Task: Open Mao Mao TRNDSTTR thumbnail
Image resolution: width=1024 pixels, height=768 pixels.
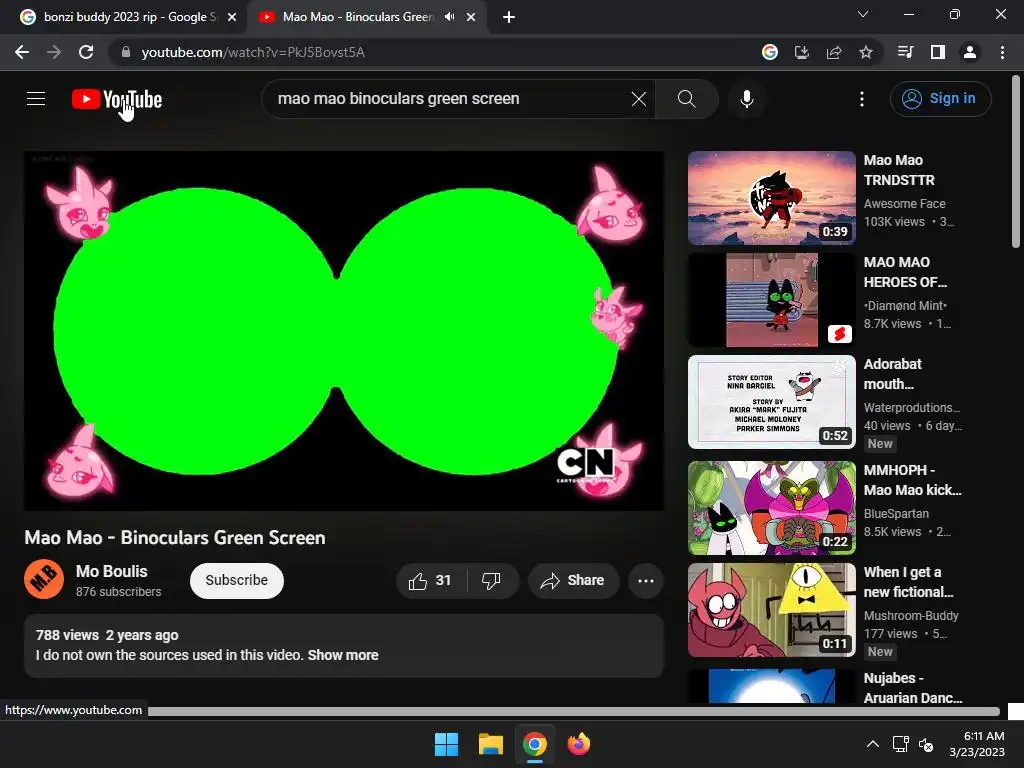Action: [771, 198]
